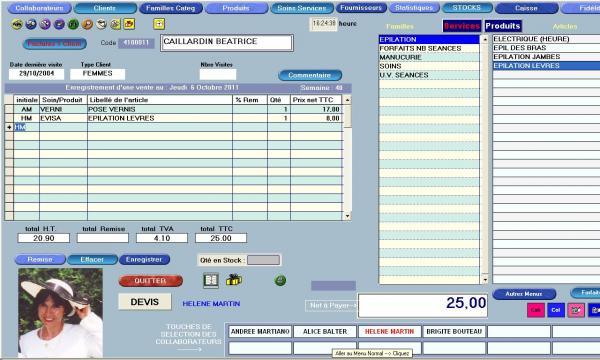Switch to Produits toggle
600x360 pixels.
(503, 26)
